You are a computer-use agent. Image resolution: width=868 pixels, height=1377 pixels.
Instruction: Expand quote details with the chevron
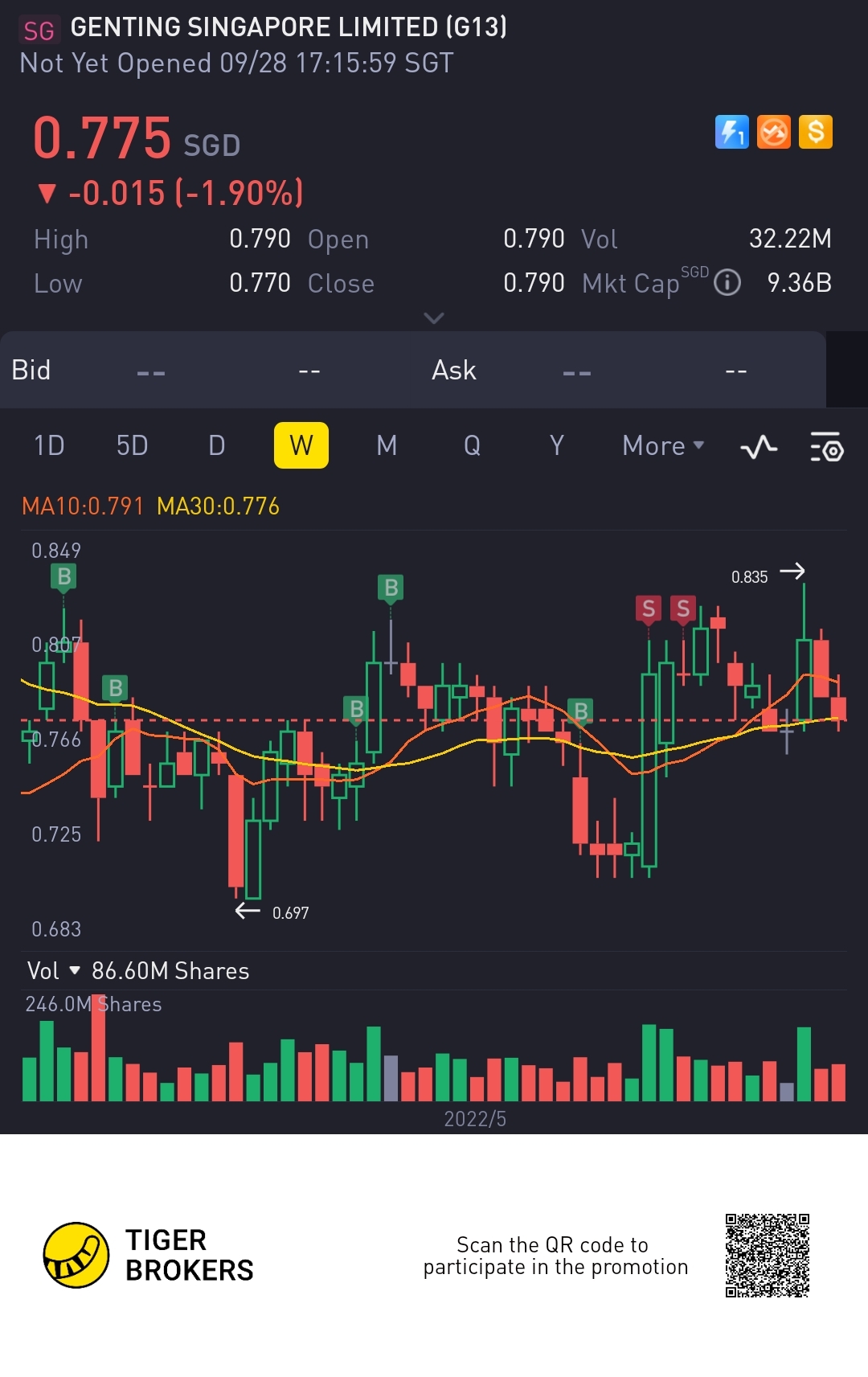tap(434, 318)
